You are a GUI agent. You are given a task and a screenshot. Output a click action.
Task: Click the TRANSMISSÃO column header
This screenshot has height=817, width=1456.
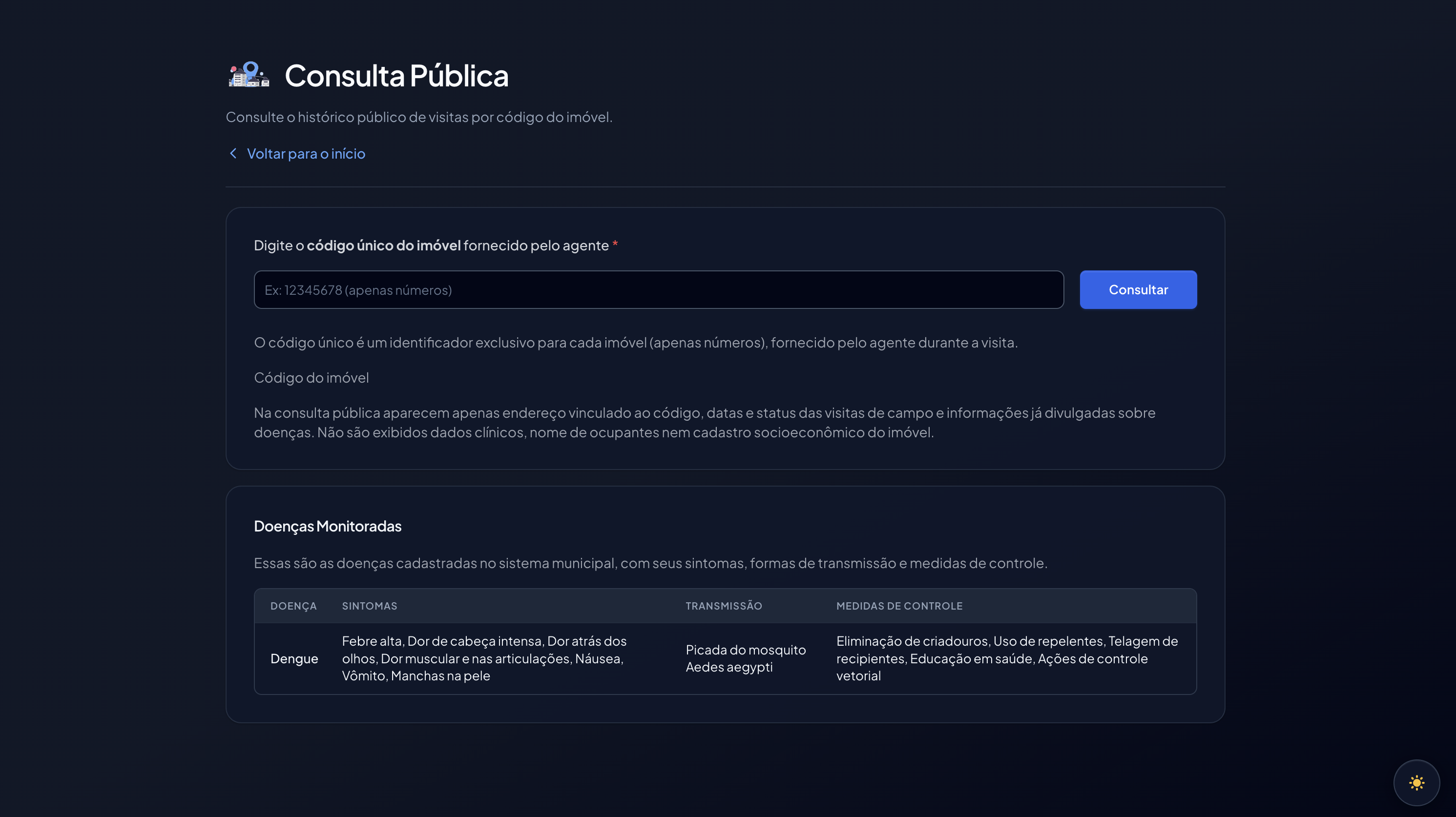pyautogui.click(x=724, y=606)
